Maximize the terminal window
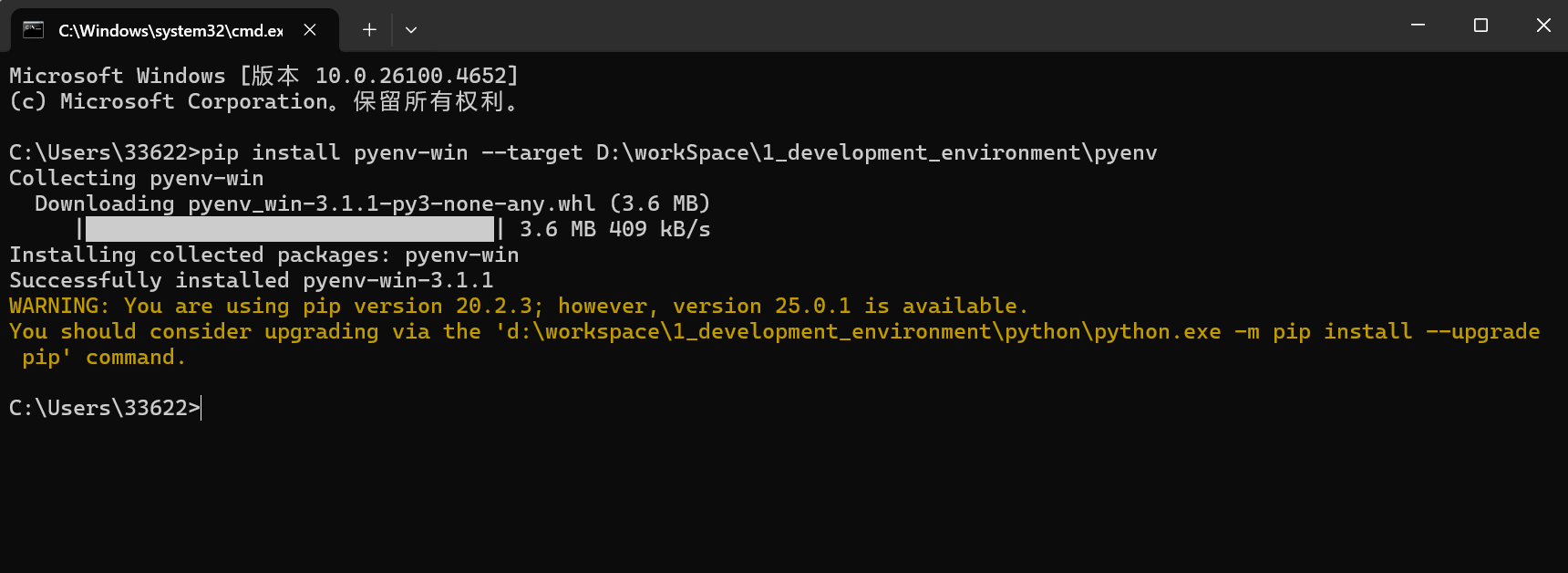Image resolution: width=1568 pixels, height=573 pixels. coord(1480,26)
